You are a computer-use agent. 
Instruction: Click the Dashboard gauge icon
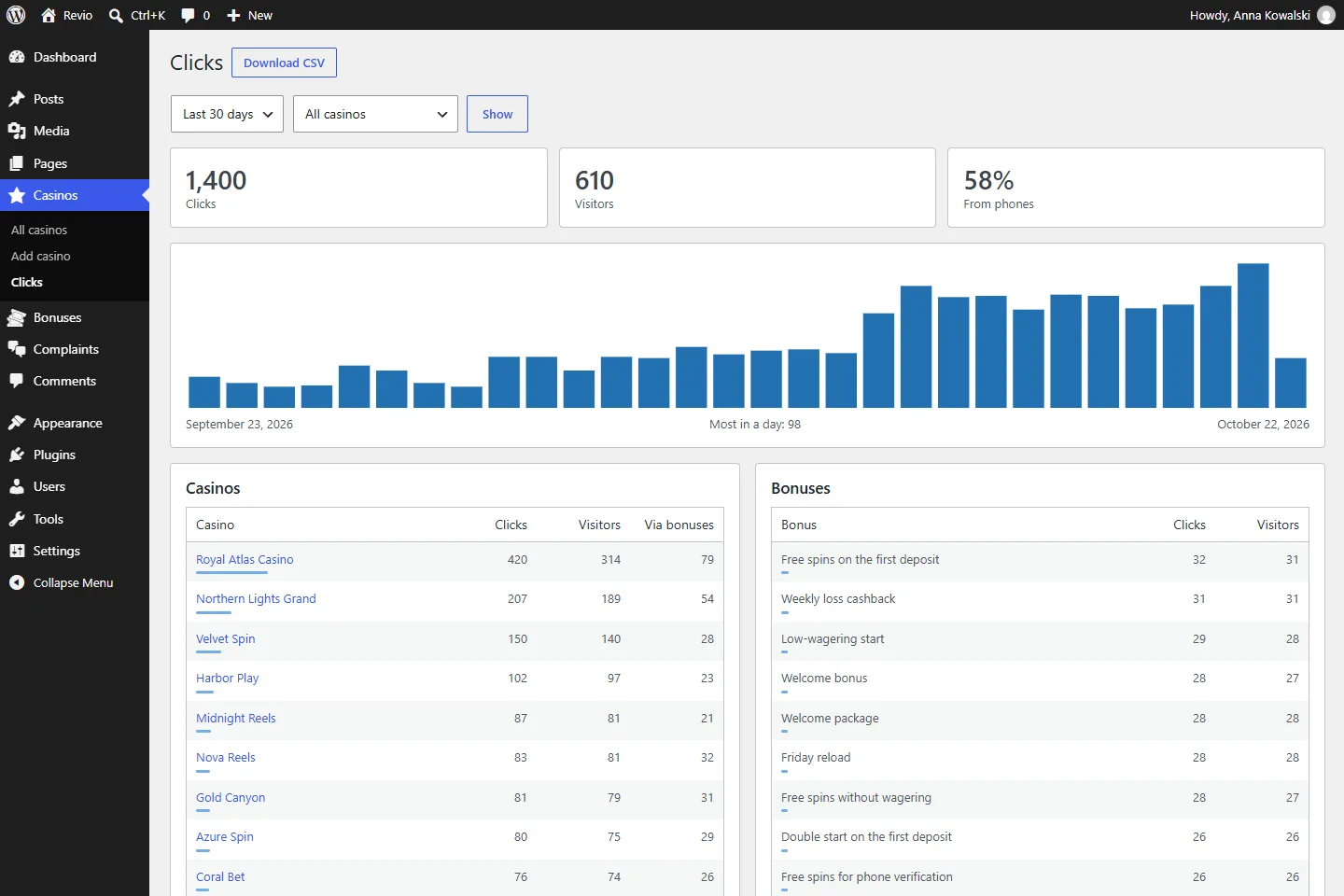pyautogui.click(x=17, y=57)
